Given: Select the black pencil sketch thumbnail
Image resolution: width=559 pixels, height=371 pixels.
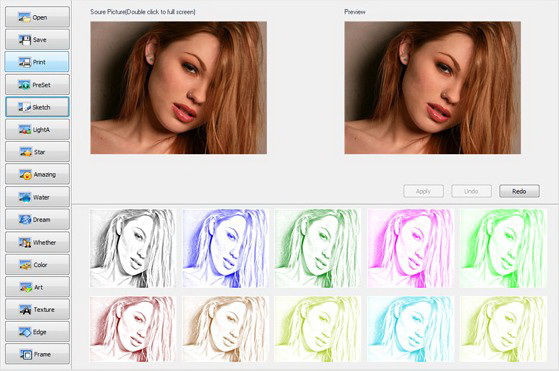Looking at the screenshot, I should [x=133, y=248].
